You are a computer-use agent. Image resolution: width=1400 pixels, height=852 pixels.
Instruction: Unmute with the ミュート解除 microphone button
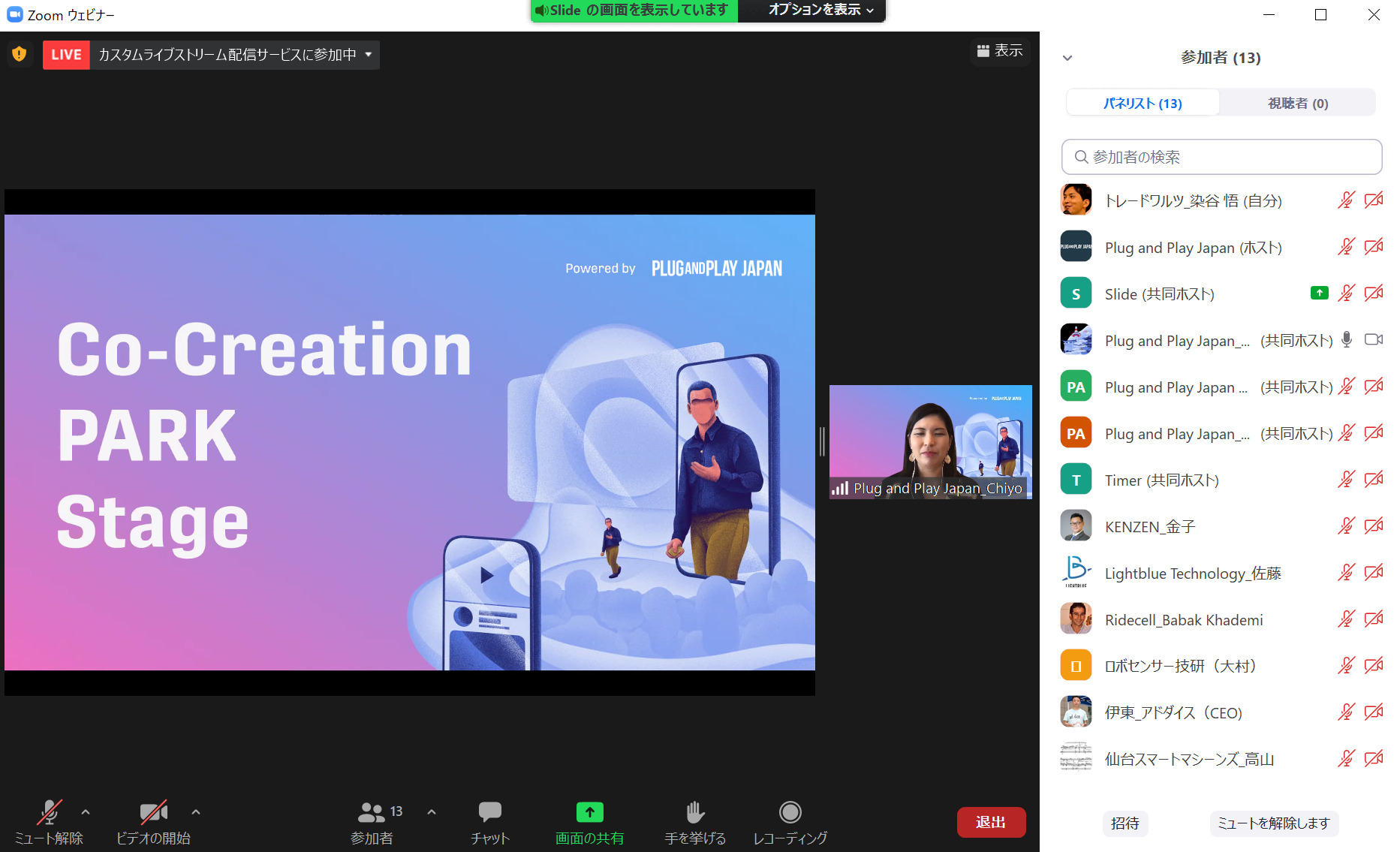[x=49, y=823]
